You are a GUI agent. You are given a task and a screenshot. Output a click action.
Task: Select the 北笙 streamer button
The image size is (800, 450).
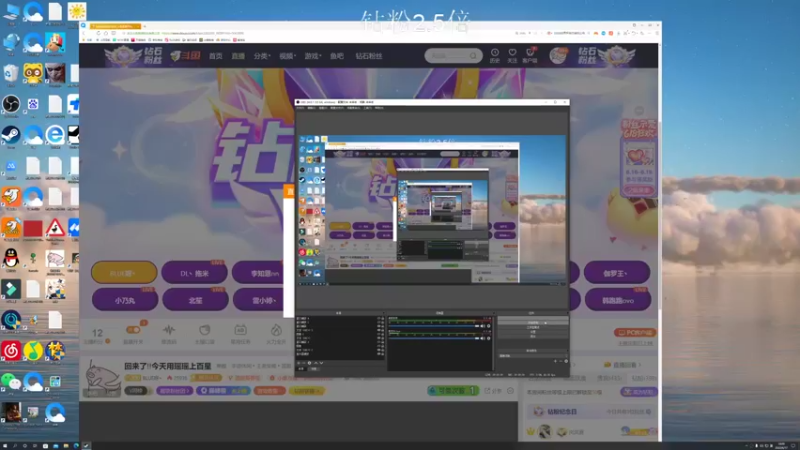click(195, 300)
